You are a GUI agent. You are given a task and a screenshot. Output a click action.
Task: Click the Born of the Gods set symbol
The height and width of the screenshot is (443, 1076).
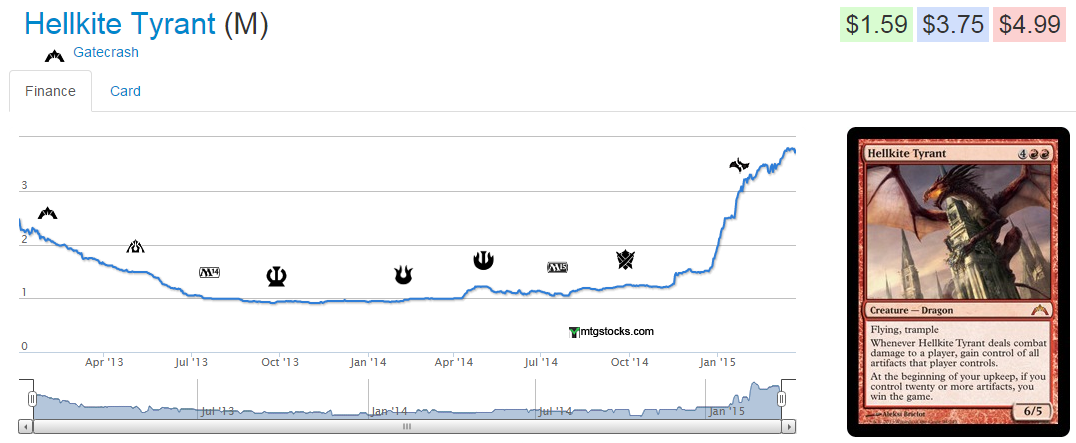[403, 275]
